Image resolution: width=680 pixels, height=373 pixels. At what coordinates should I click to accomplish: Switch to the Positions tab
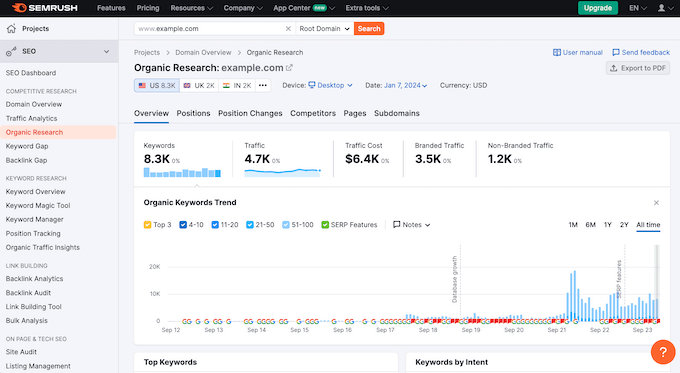pos(193,113)
